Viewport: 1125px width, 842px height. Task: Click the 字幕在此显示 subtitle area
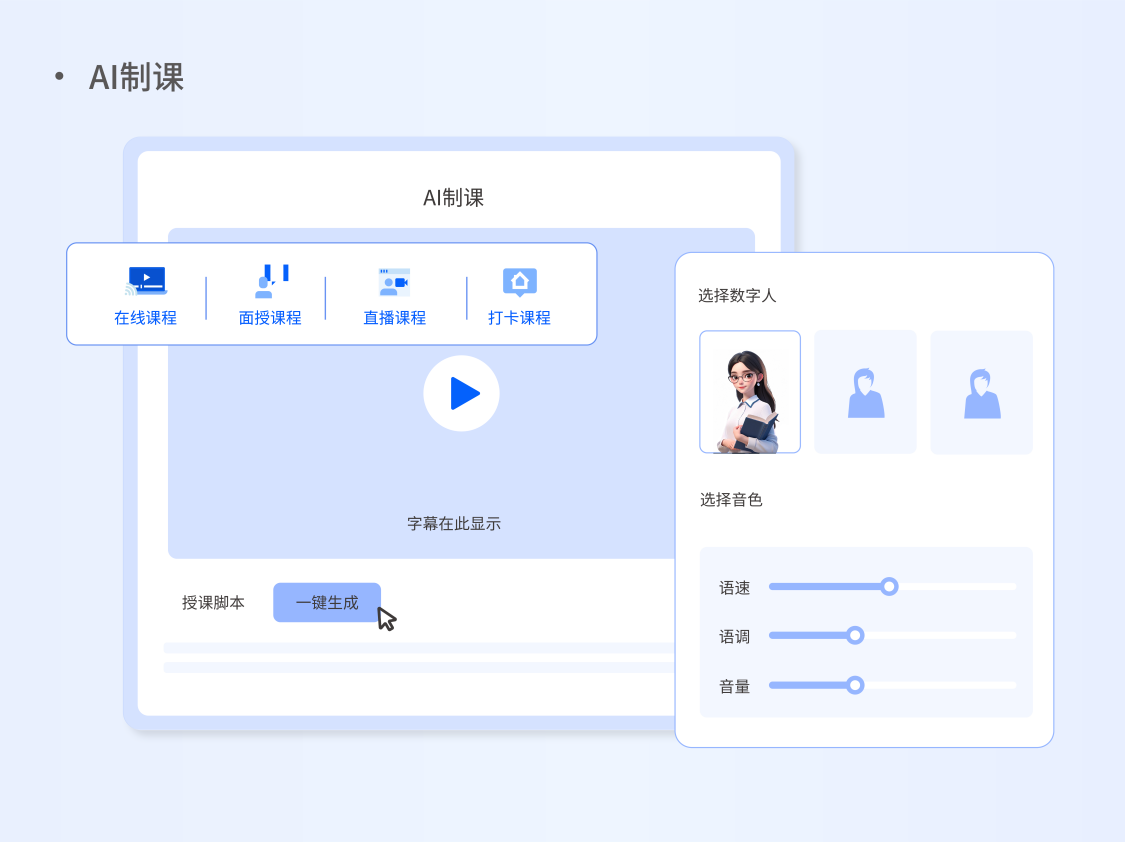[454, 524]
